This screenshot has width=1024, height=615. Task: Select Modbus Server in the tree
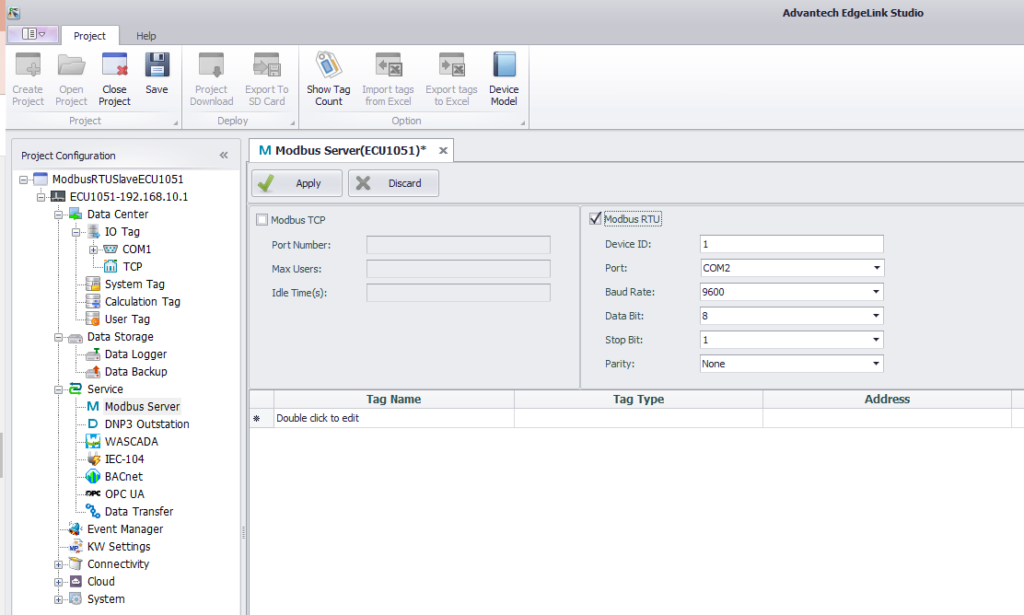[142, 407]
